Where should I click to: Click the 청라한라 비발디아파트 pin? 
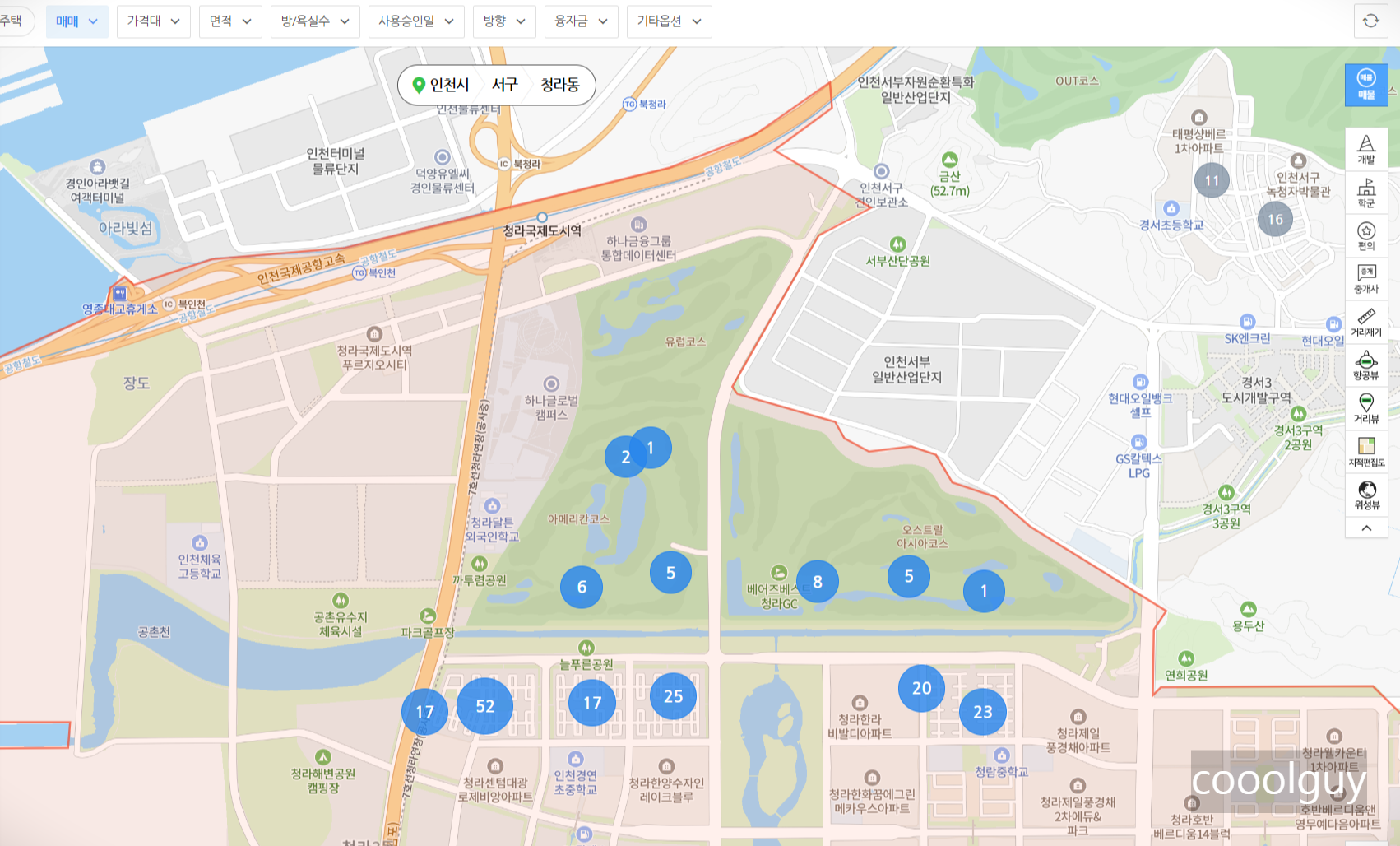pos(860,703)
